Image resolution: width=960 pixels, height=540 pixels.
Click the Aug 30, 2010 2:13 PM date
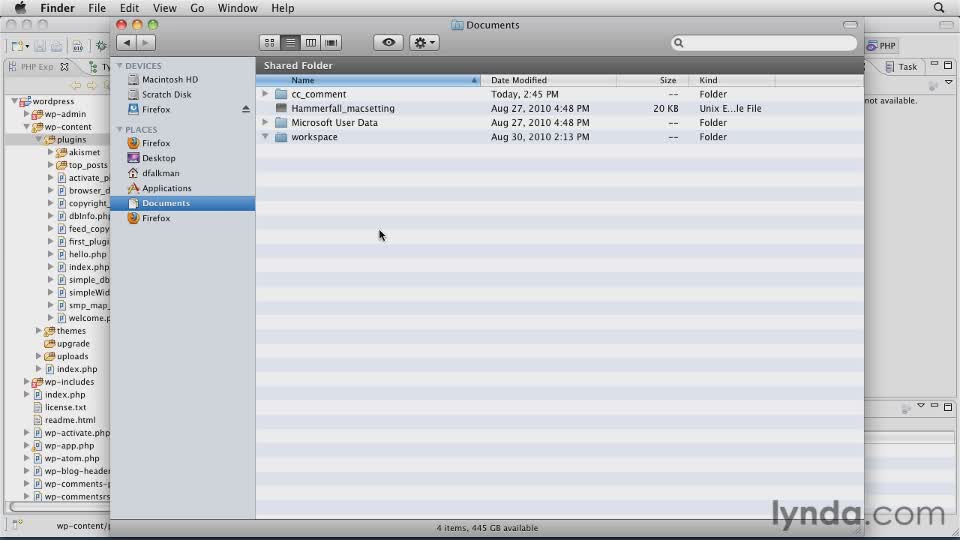tap(540, 137)
